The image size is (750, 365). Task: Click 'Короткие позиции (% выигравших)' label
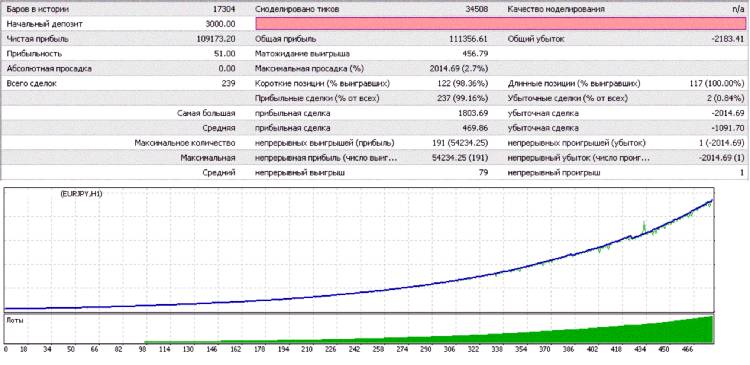click(322, 83)
